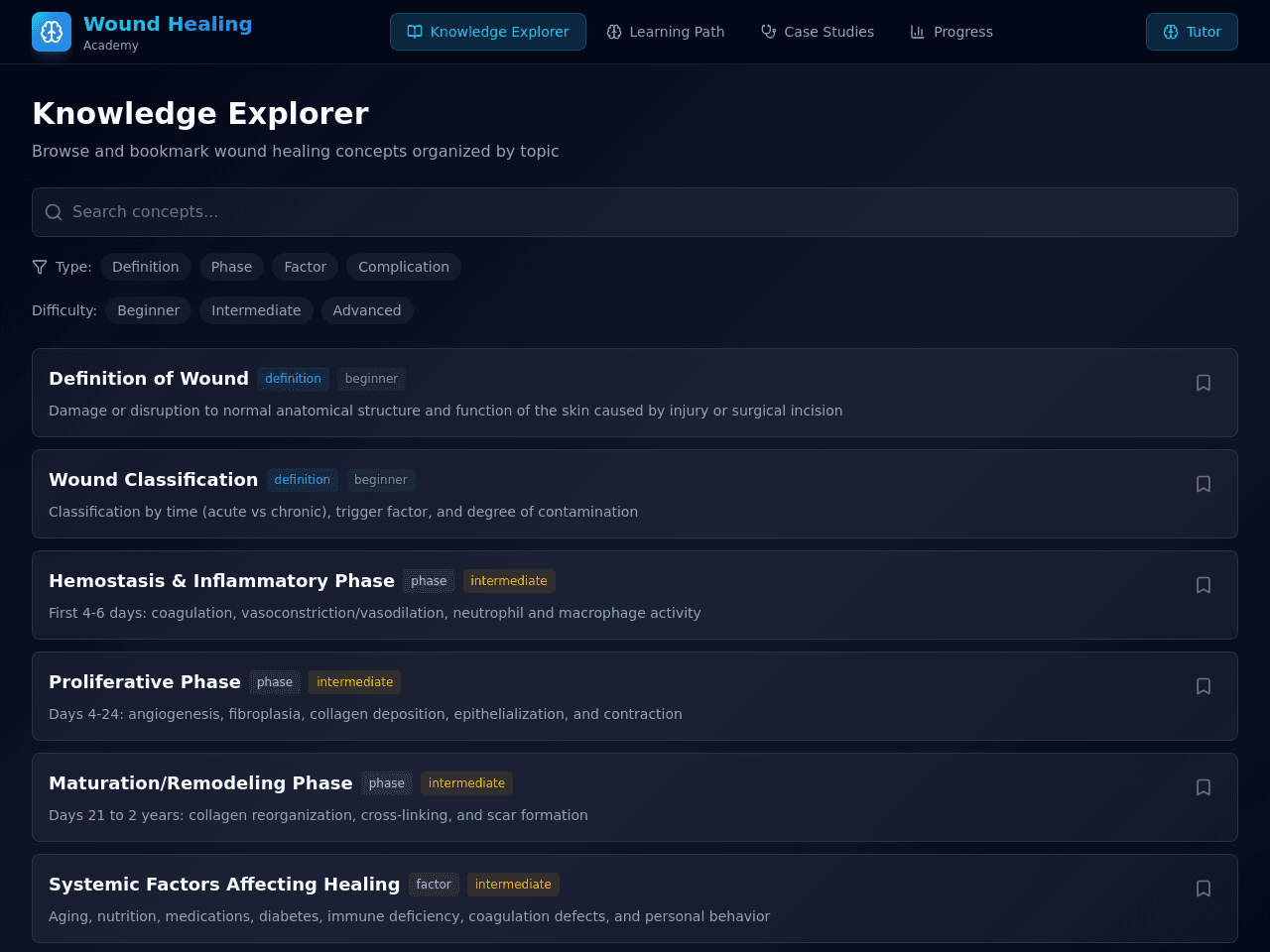Open the Progress tab
The height and width of the screenshot is (952, 1270).
point(952,32)
